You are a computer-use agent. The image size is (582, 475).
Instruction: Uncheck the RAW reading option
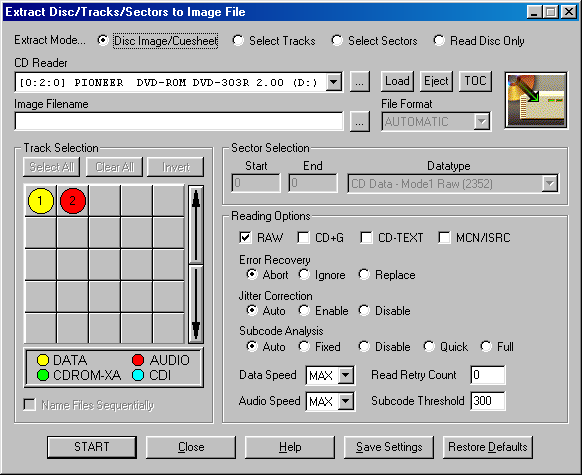coord(245,238)
